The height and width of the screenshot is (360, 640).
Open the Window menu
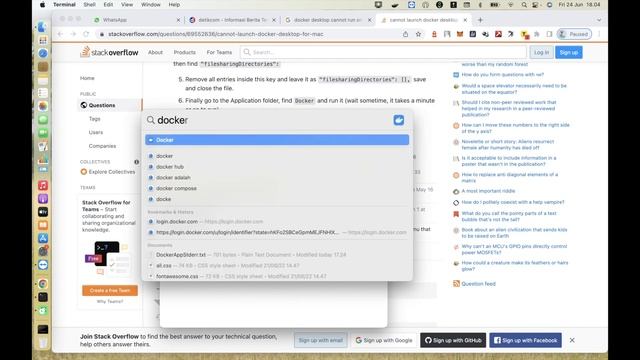click(x=151, y=5)
